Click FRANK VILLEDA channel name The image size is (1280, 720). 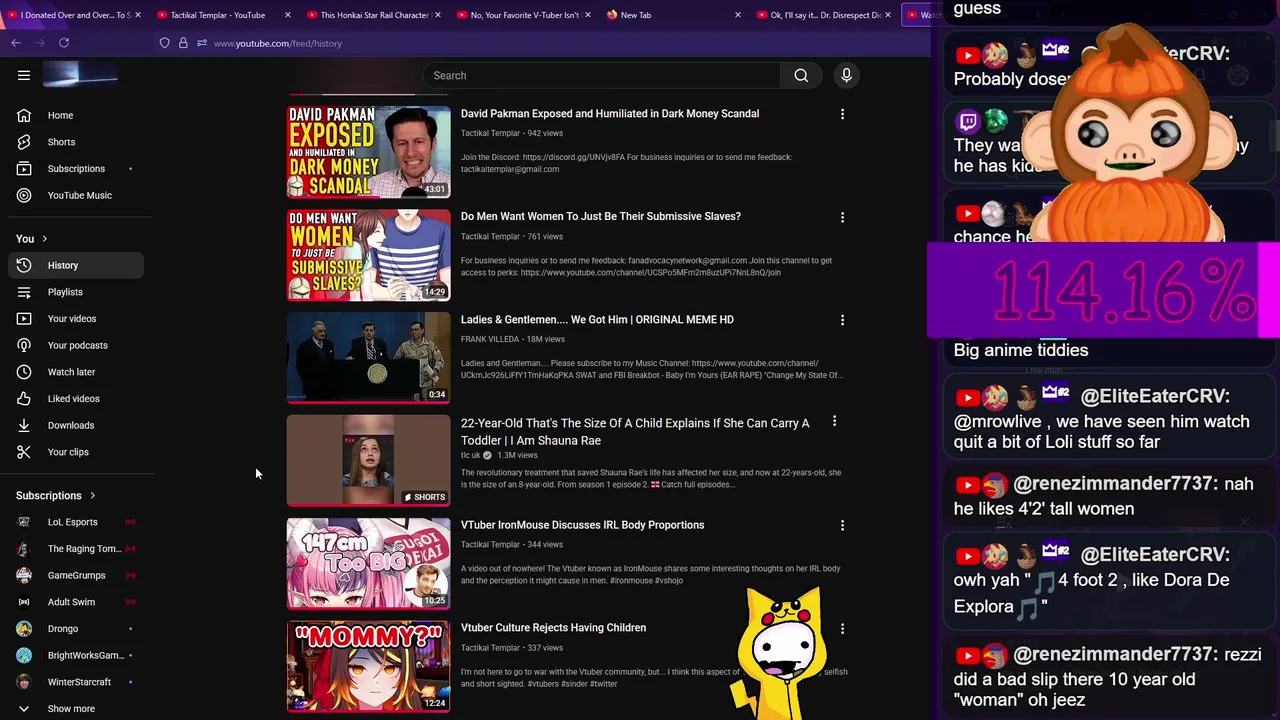pos(489,339)
